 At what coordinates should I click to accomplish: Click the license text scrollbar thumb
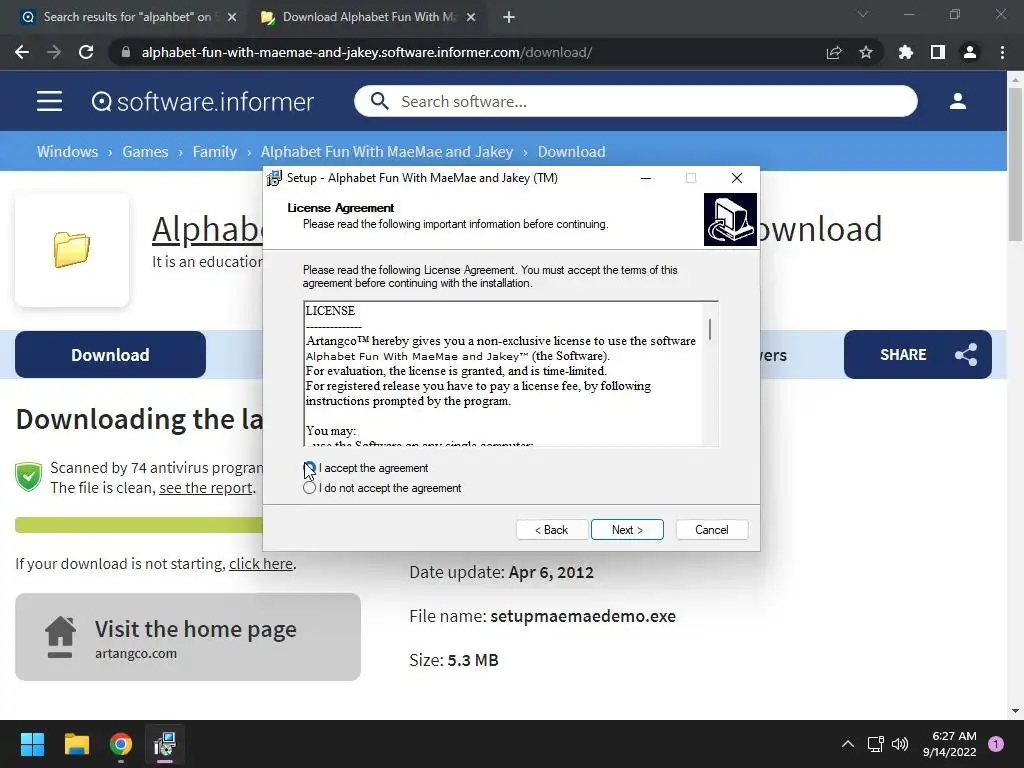(x=710, y=329)
